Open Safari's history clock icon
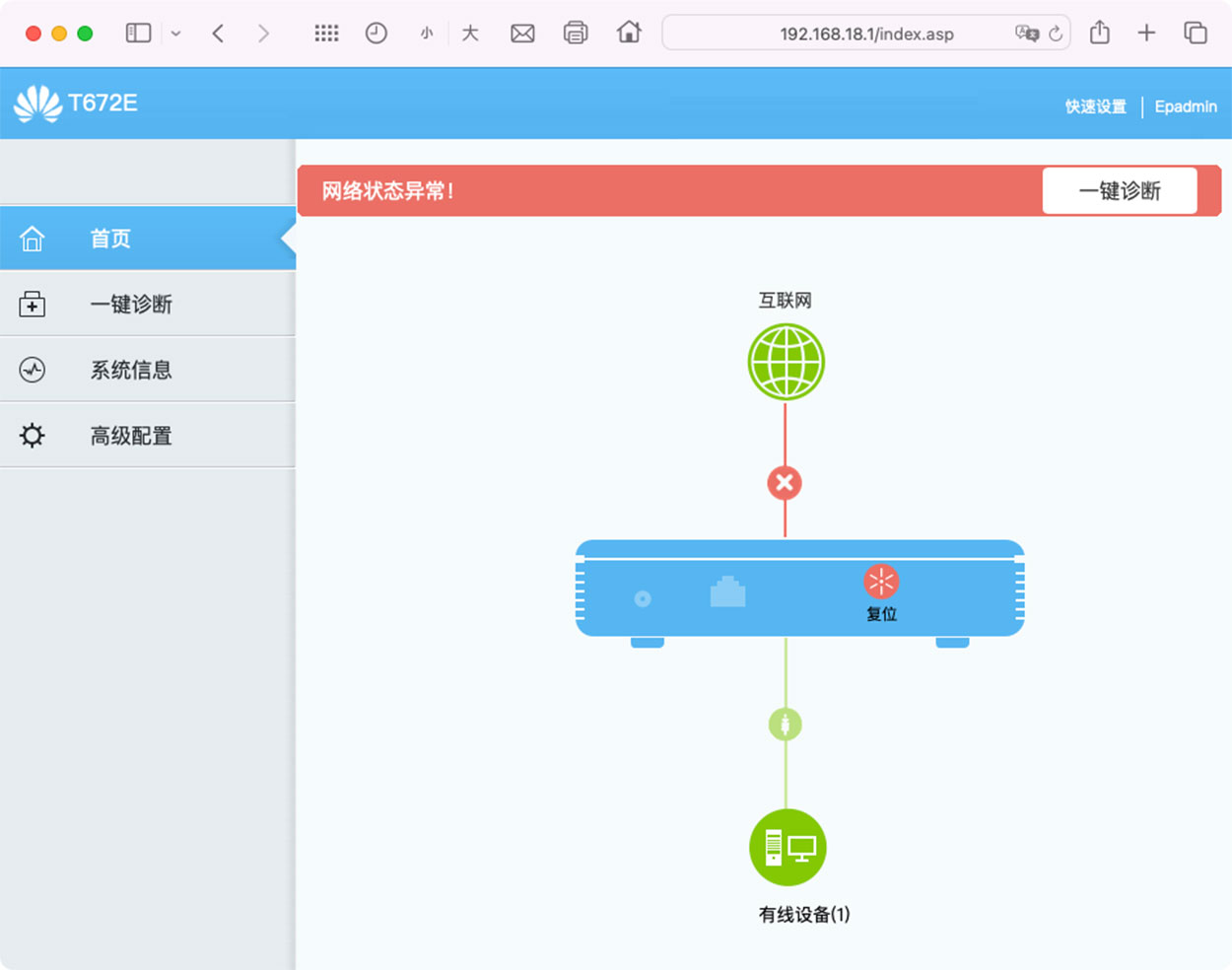The height and width of the screenshot is (970, 1232). click(376, 34)
